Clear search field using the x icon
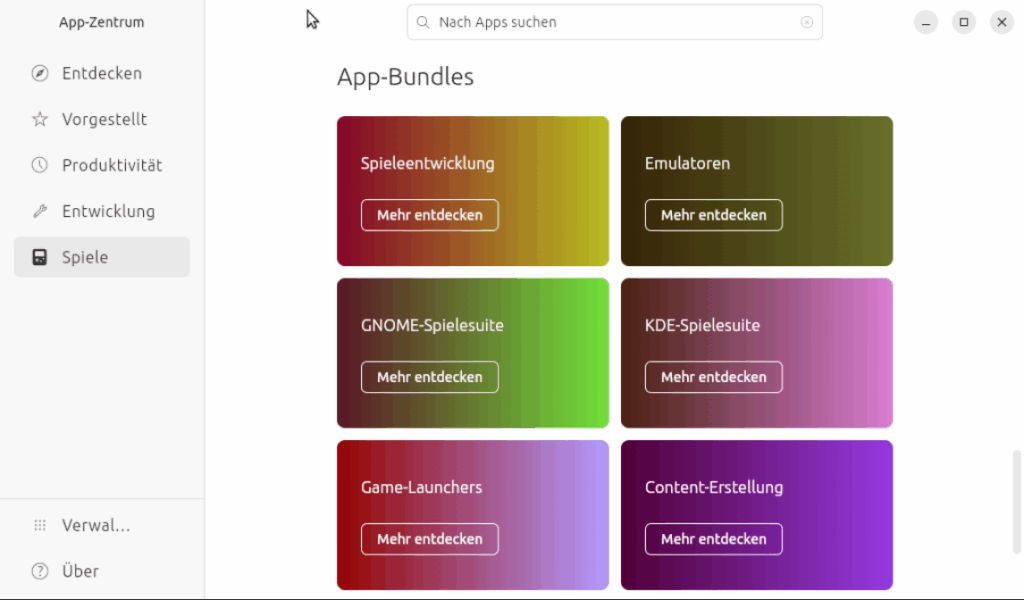Image resolution: width=1024 pixels, height=600 pixels. click(x=806, y=22)
